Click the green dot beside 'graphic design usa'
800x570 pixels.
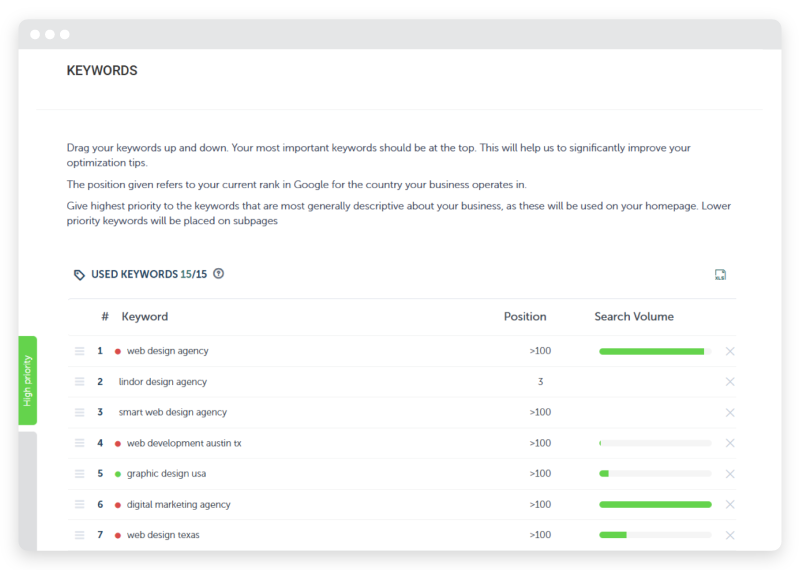[x=118, y=475]
